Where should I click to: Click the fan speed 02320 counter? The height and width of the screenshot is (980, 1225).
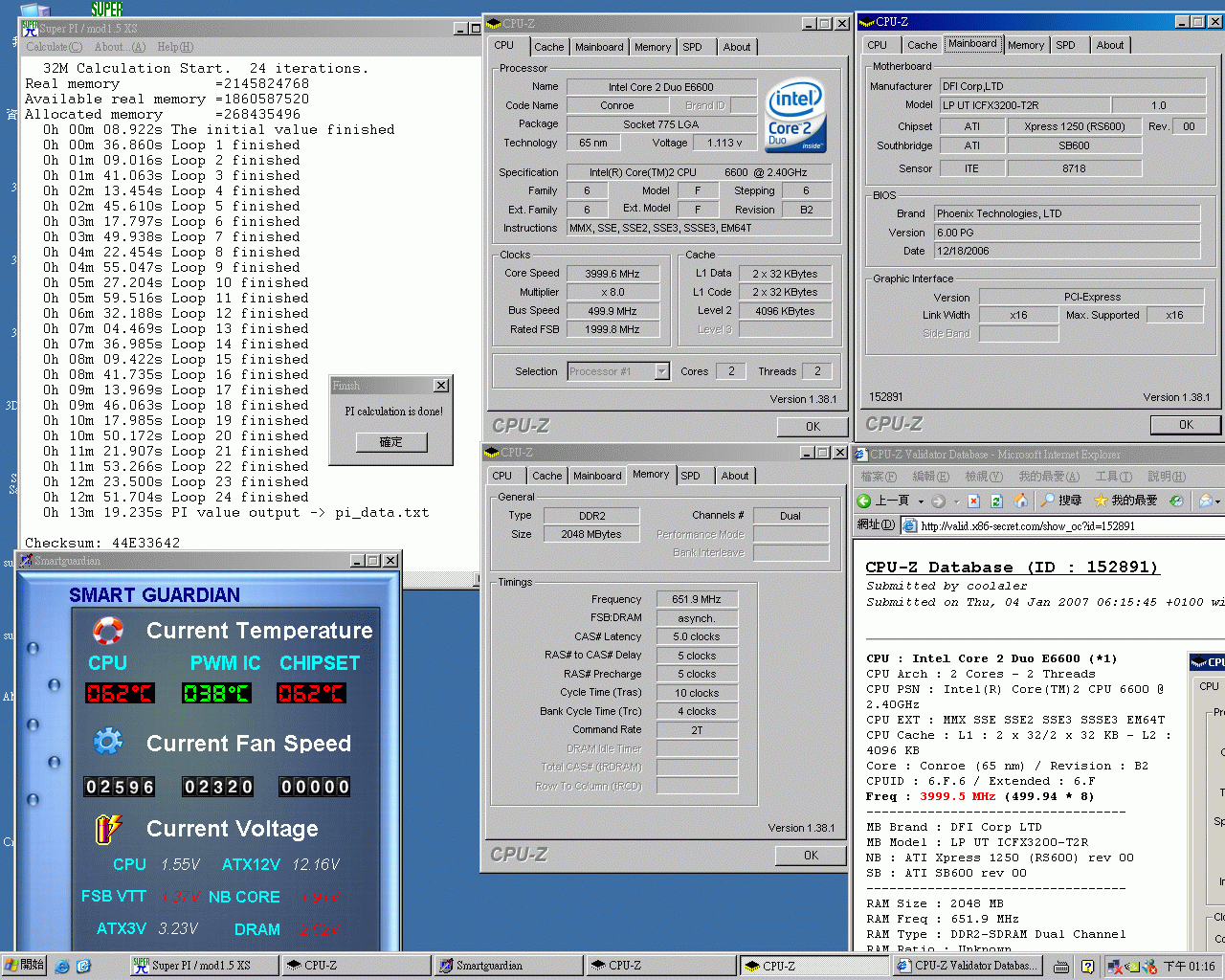pyautogui.click(x=218, y=787)
